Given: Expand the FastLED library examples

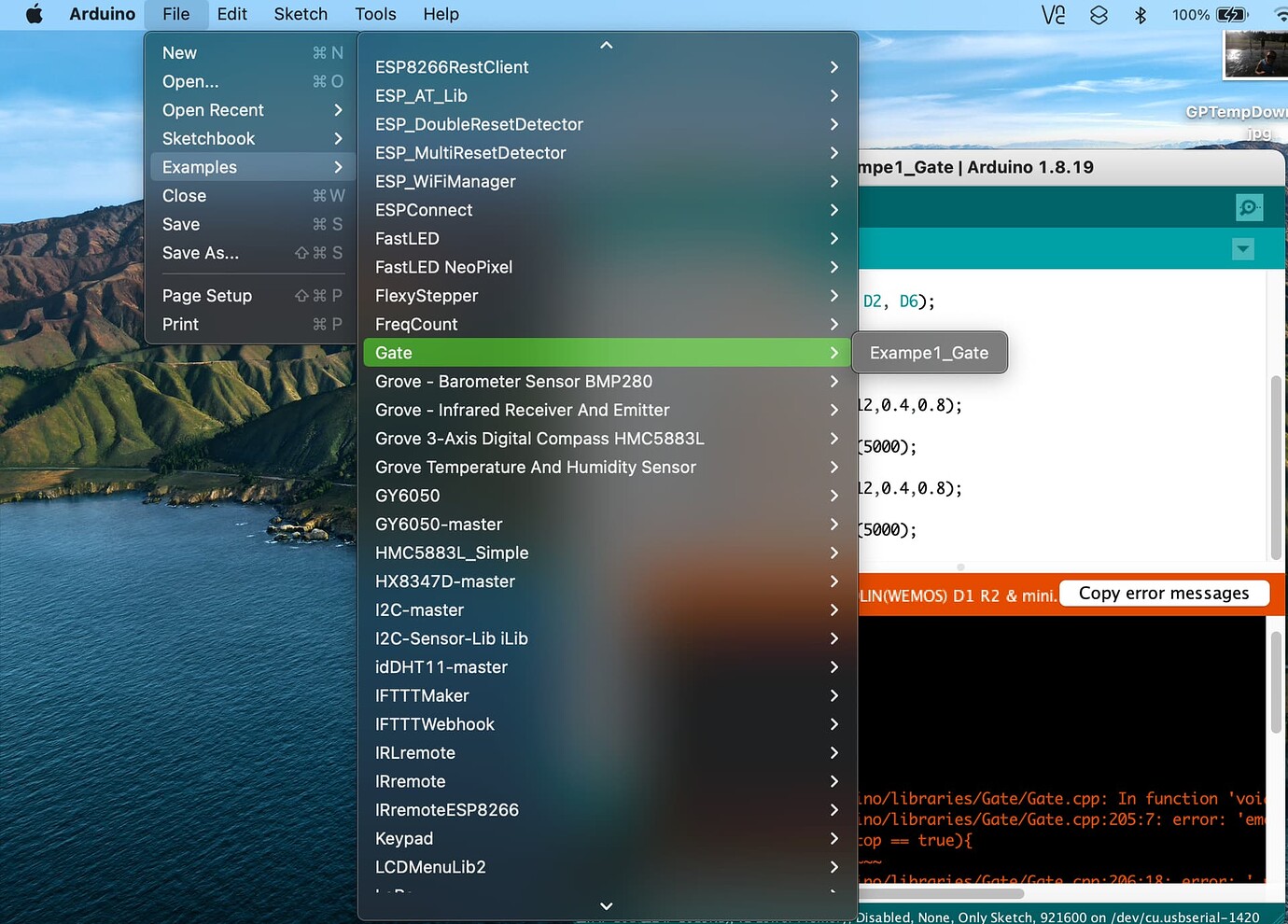Looking at the screenshot, I should point(607,238).
